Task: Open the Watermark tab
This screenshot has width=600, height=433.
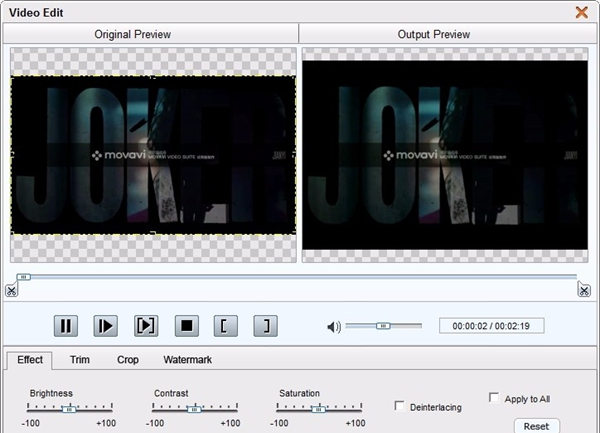Action: point(188,360)
